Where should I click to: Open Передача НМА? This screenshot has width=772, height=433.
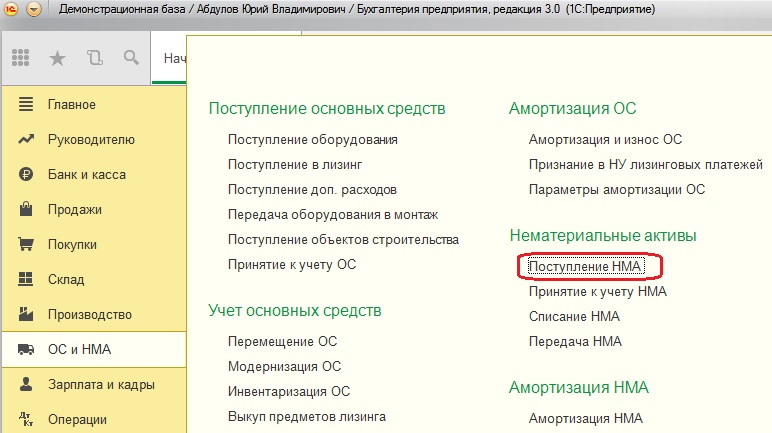coord(575,341)
